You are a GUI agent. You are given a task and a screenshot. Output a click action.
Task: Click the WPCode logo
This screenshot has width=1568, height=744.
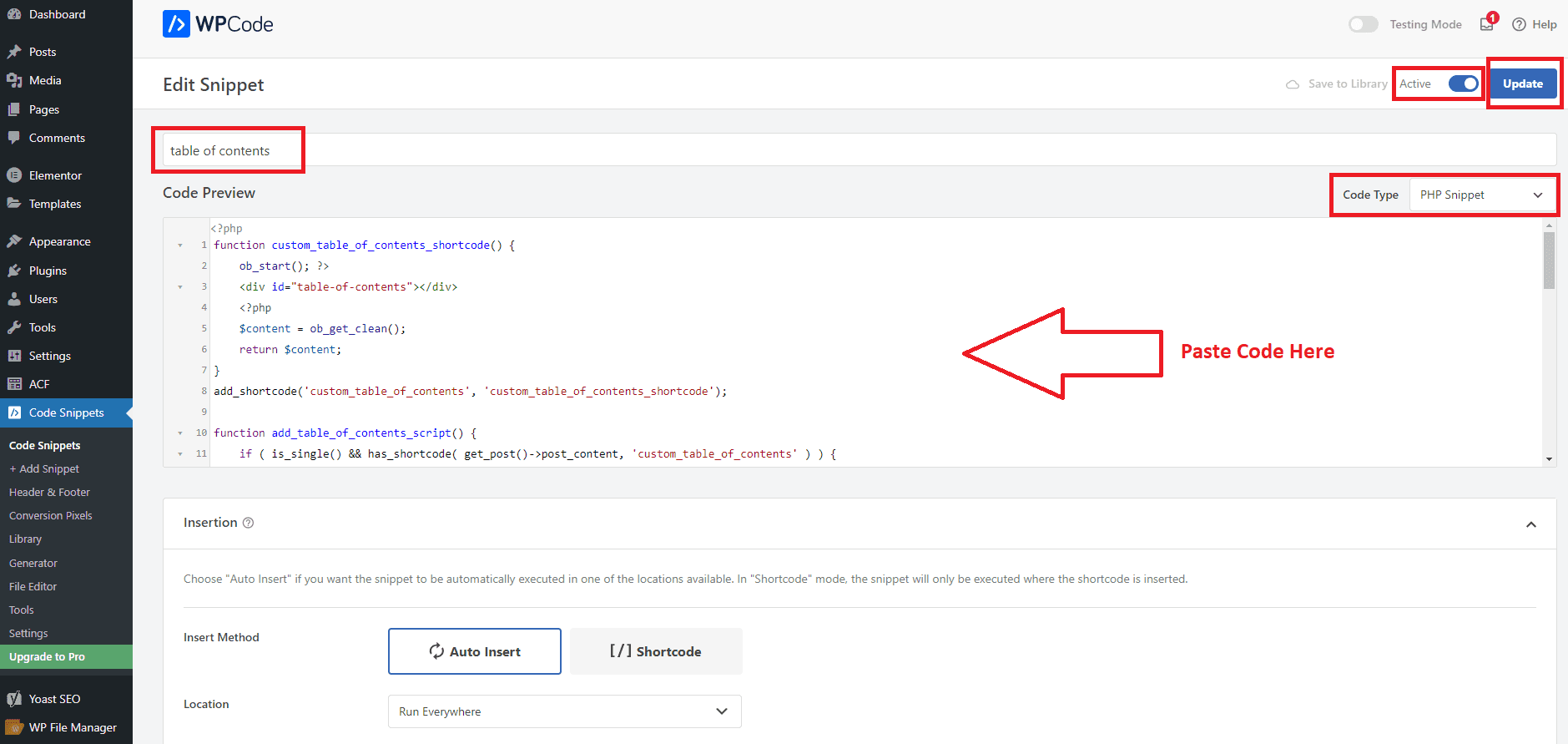(x=218, y=24)
